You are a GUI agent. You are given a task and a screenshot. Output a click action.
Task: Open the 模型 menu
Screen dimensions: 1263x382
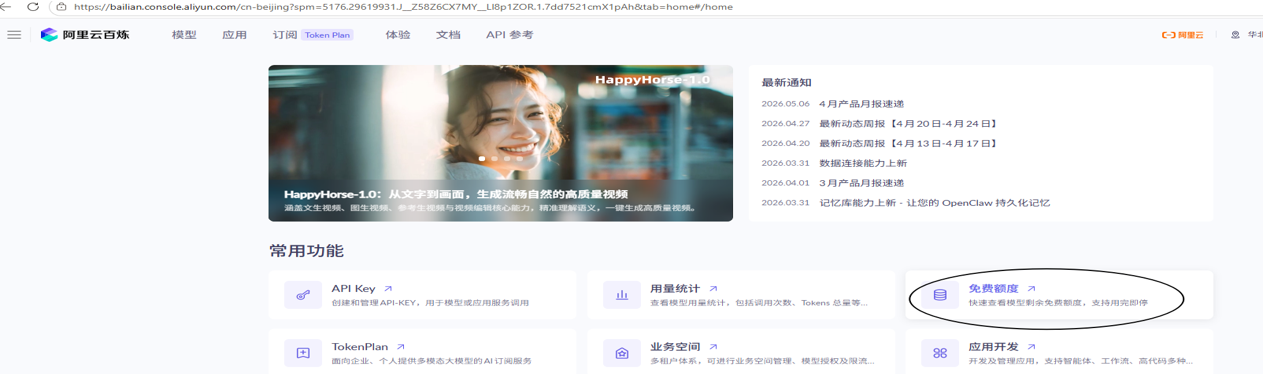coord(184,35)
